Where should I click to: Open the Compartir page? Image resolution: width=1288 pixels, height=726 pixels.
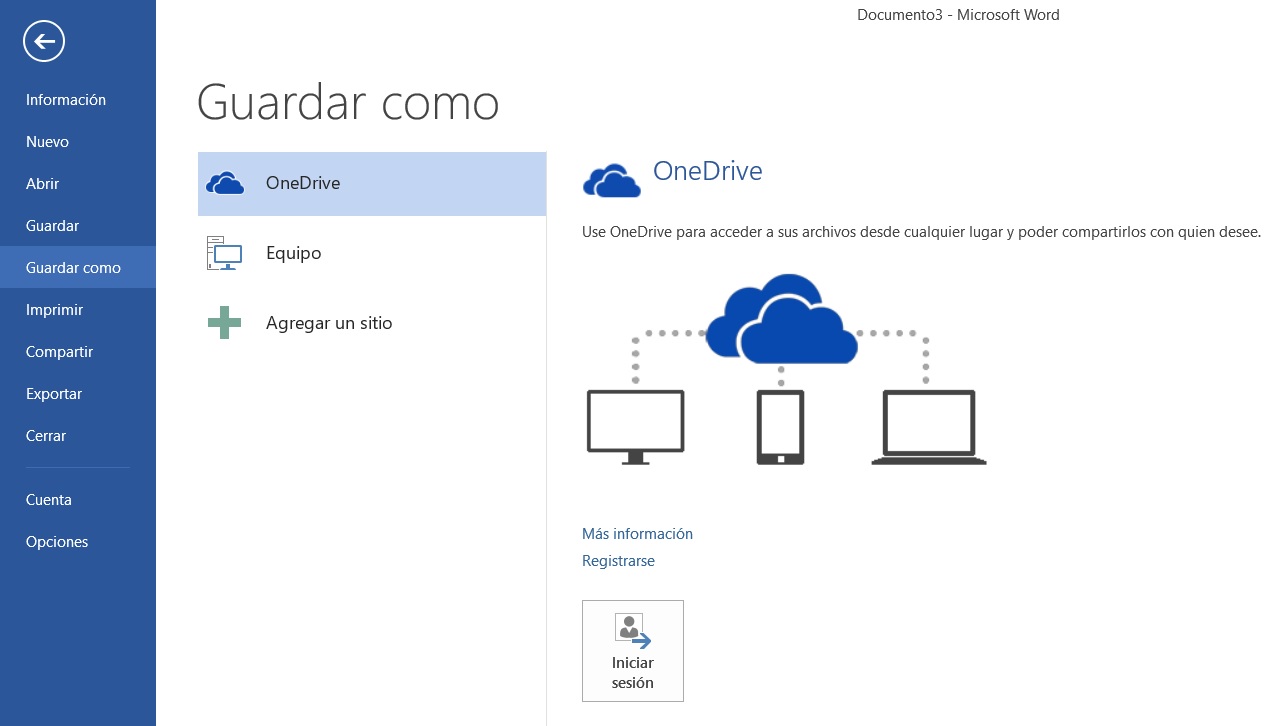point(78,352)
